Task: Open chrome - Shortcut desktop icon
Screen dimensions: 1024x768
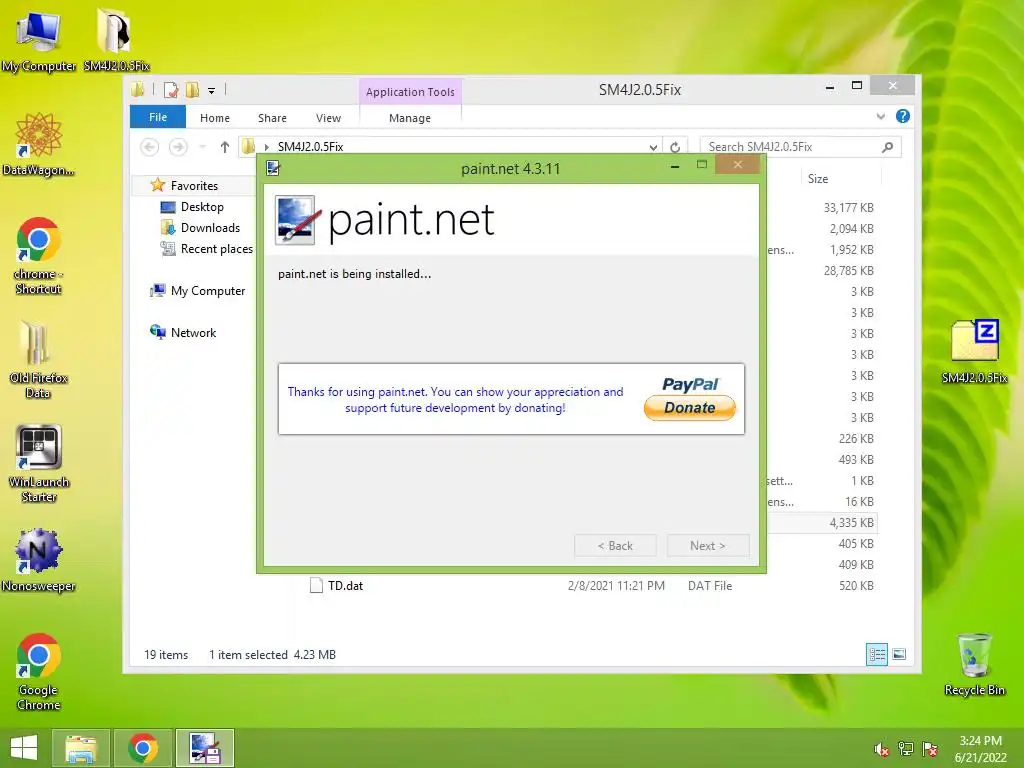Action: tap(38, 255)
